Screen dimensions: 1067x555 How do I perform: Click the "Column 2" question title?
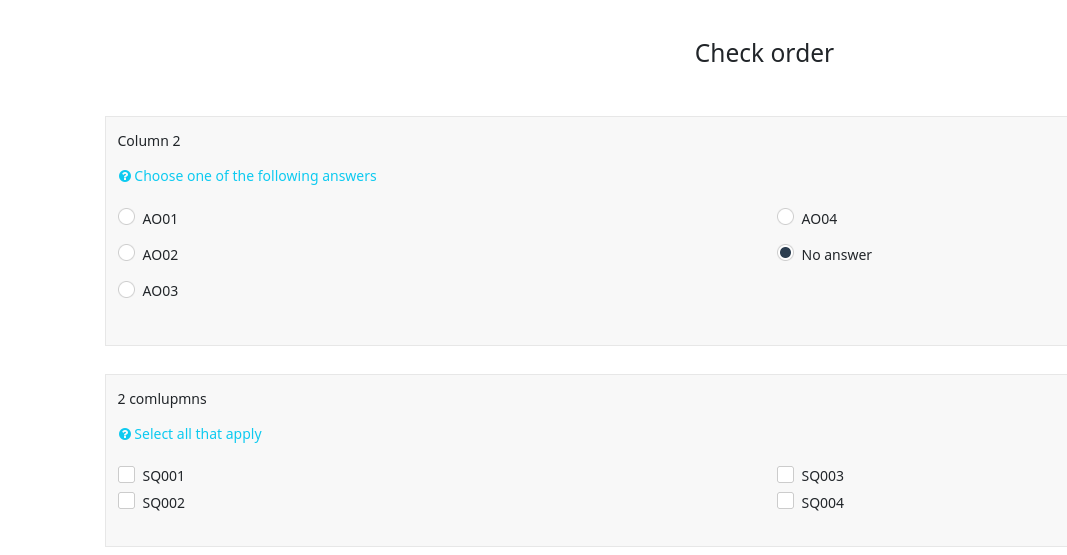tap(149, 141)
